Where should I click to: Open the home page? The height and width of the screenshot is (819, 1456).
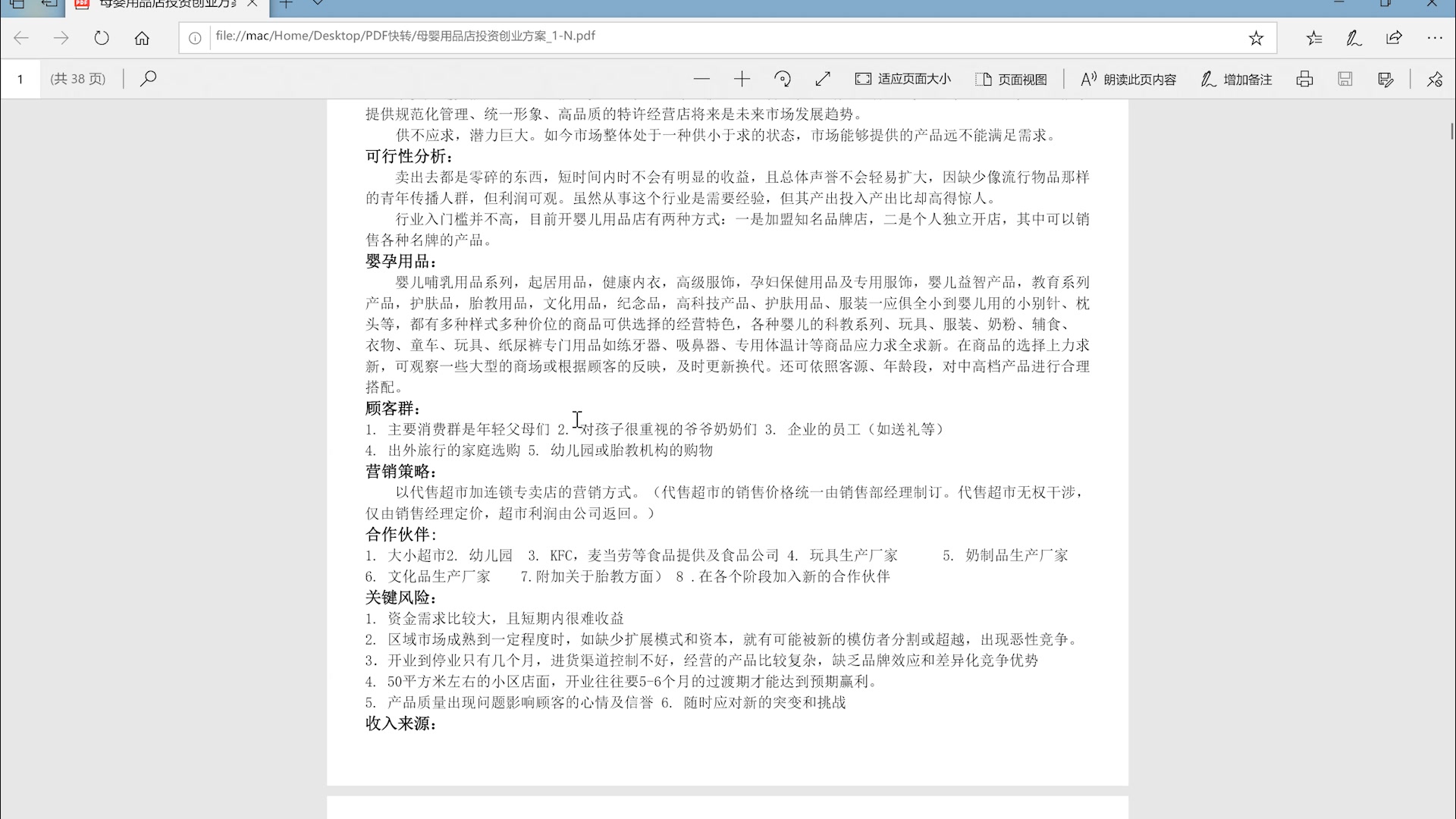coord(142,38)
